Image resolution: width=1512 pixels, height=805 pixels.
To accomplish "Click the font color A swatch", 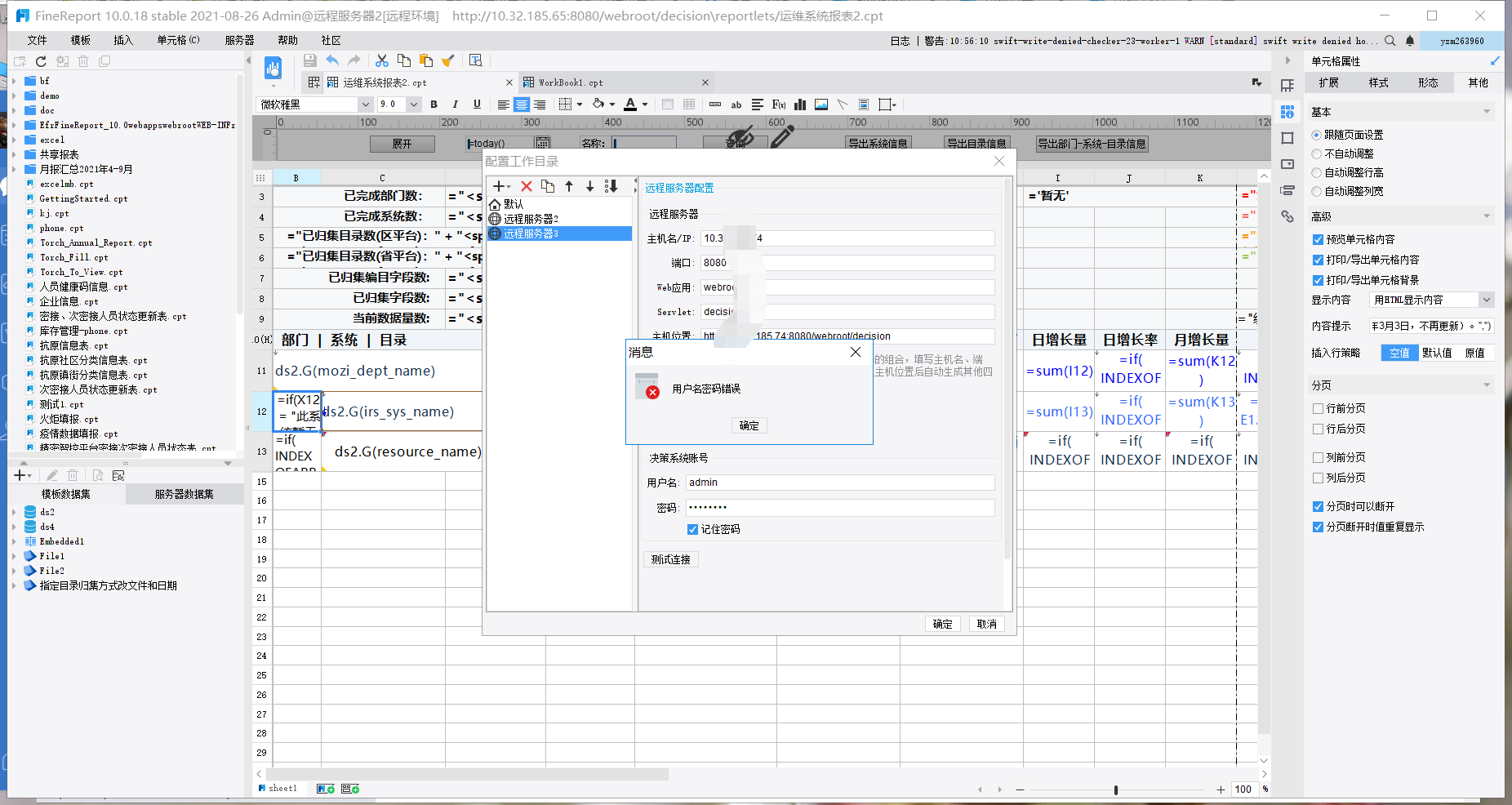I will [x=630, y=105].
